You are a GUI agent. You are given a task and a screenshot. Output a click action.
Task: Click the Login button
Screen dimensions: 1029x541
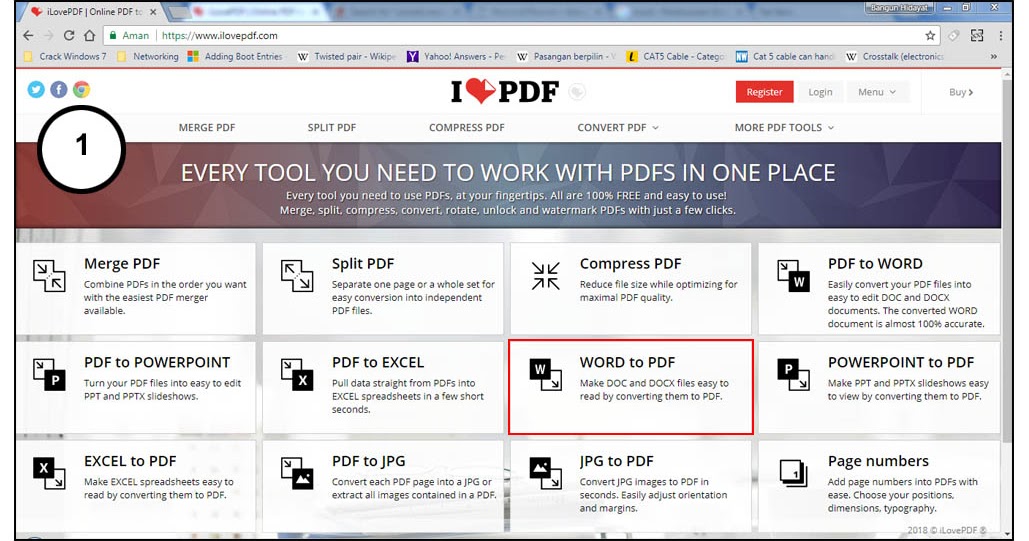pos(820,92)
